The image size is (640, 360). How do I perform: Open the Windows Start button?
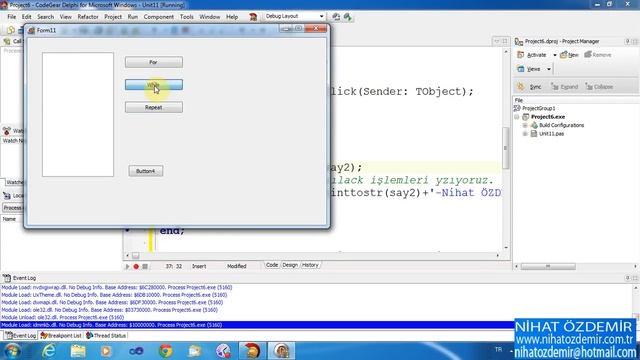tap(12, 351)
